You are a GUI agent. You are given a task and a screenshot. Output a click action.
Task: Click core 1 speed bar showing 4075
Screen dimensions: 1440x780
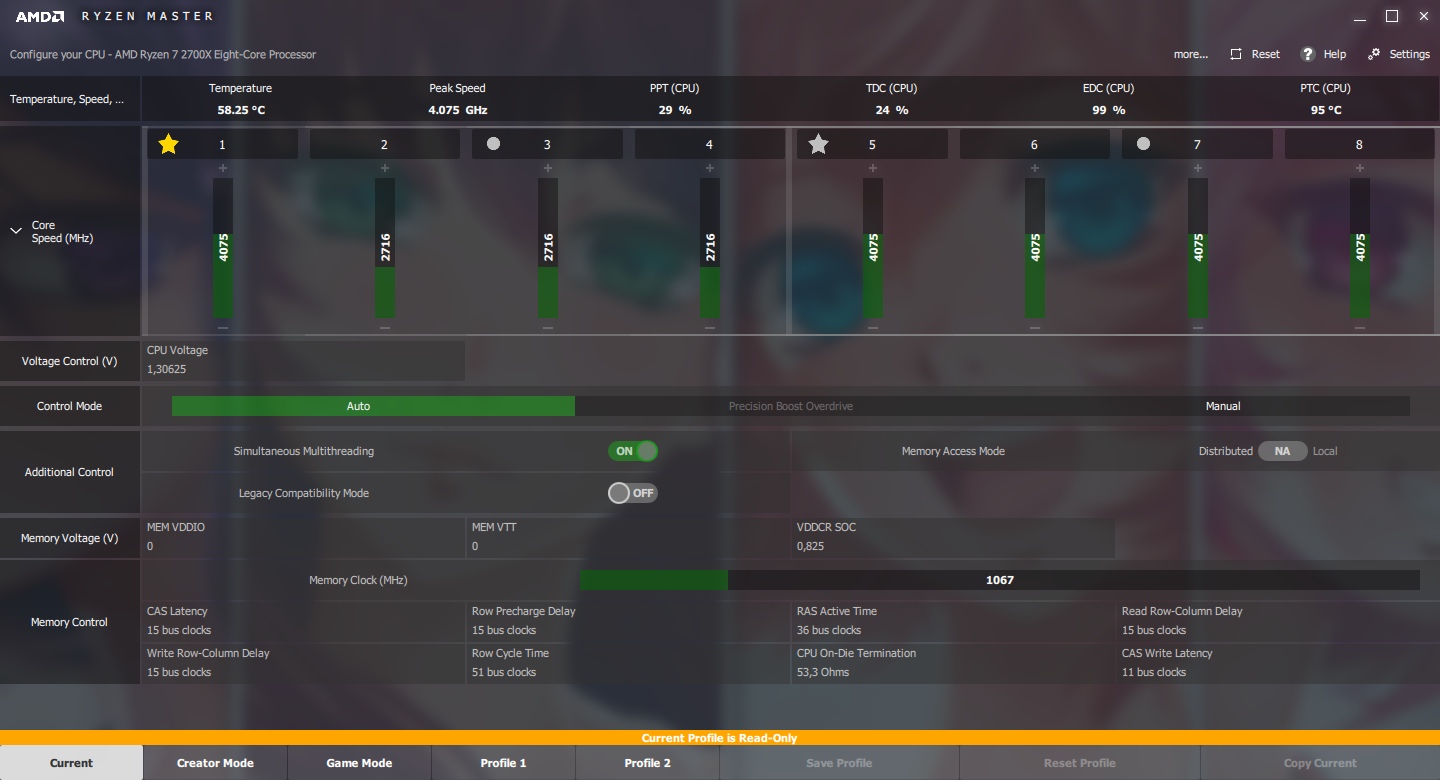[223, 248]
